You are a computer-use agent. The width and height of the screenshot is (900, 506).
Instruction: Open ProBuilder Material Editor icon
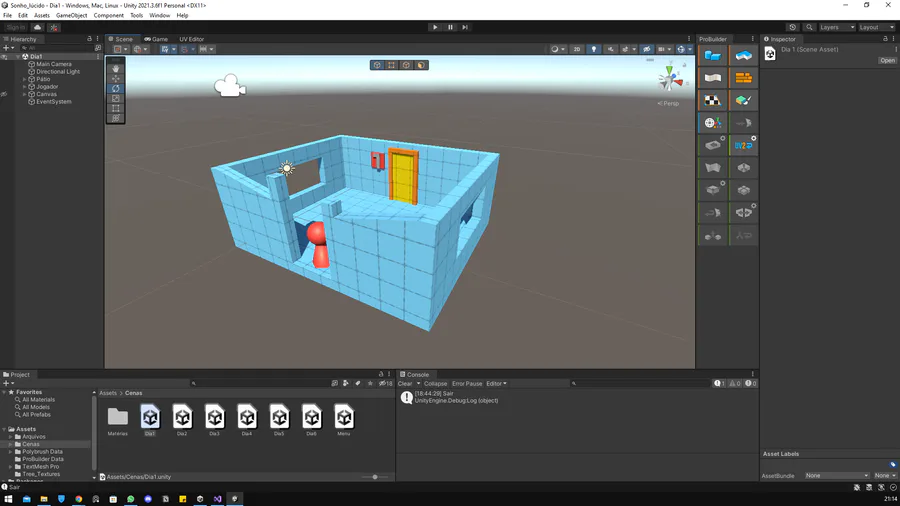click(x=743, y=78)
